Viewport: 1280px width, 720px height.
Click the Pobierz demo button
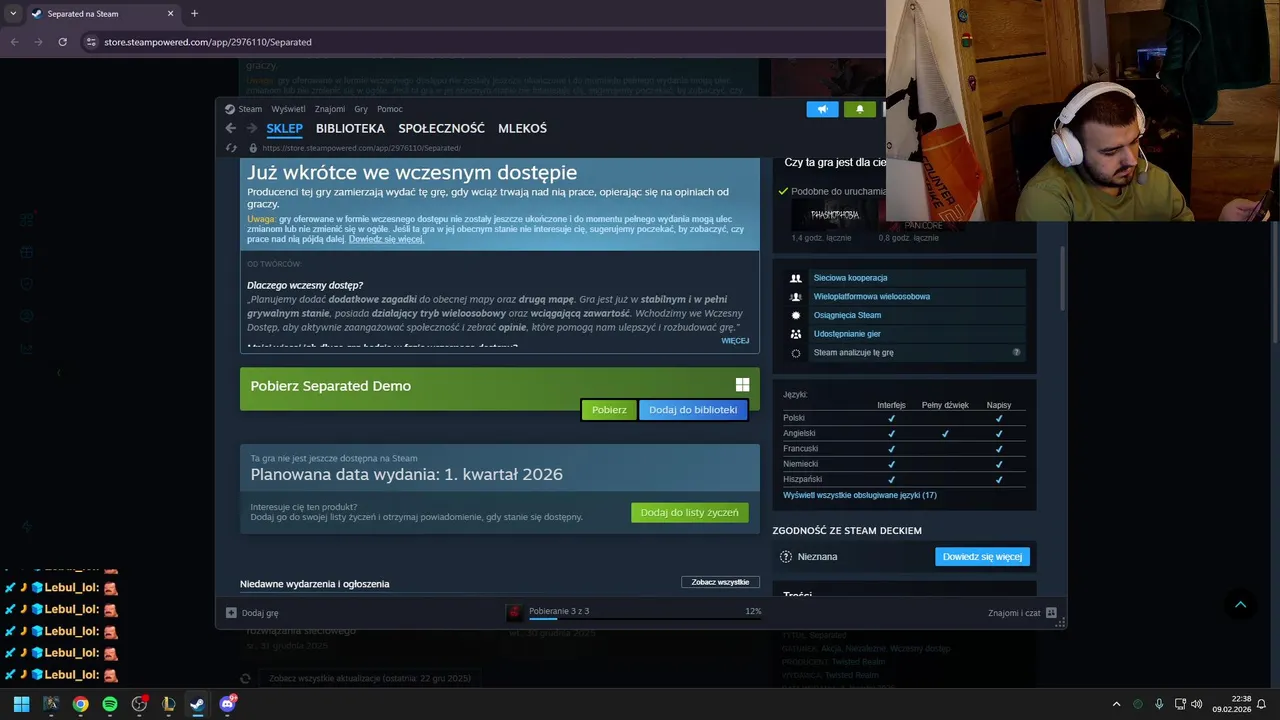(x=609, y=410)
